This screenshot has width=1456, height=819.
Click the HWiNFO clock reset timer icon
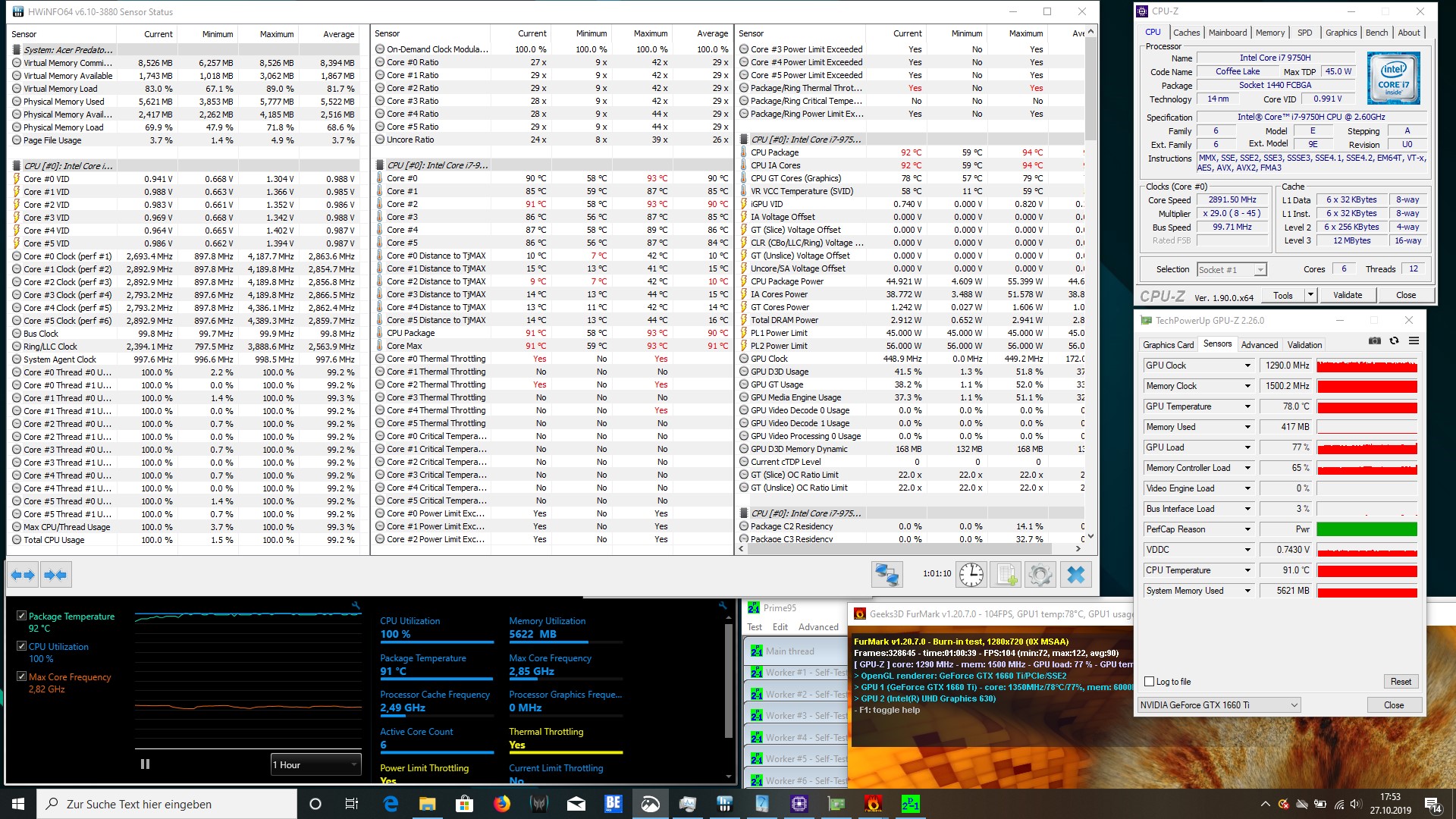click(971, 575)
